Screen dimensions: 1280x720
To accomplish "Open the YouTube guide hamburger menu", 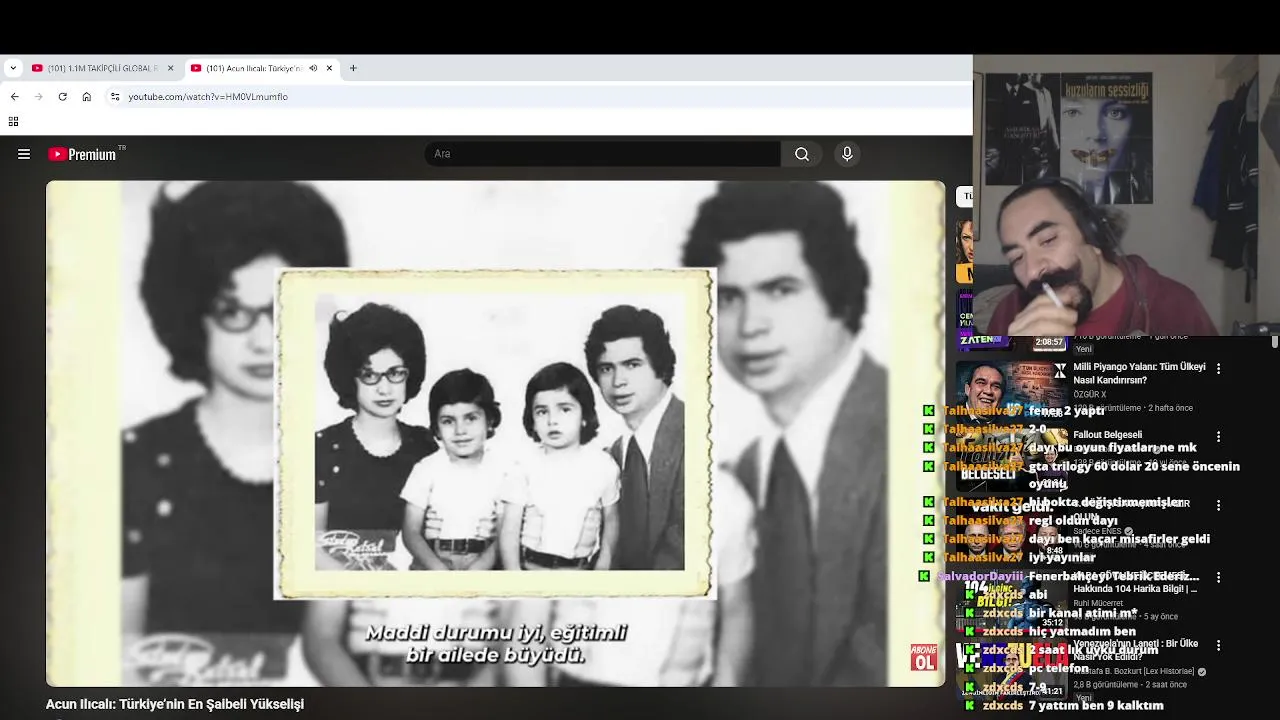I will 24,154.
